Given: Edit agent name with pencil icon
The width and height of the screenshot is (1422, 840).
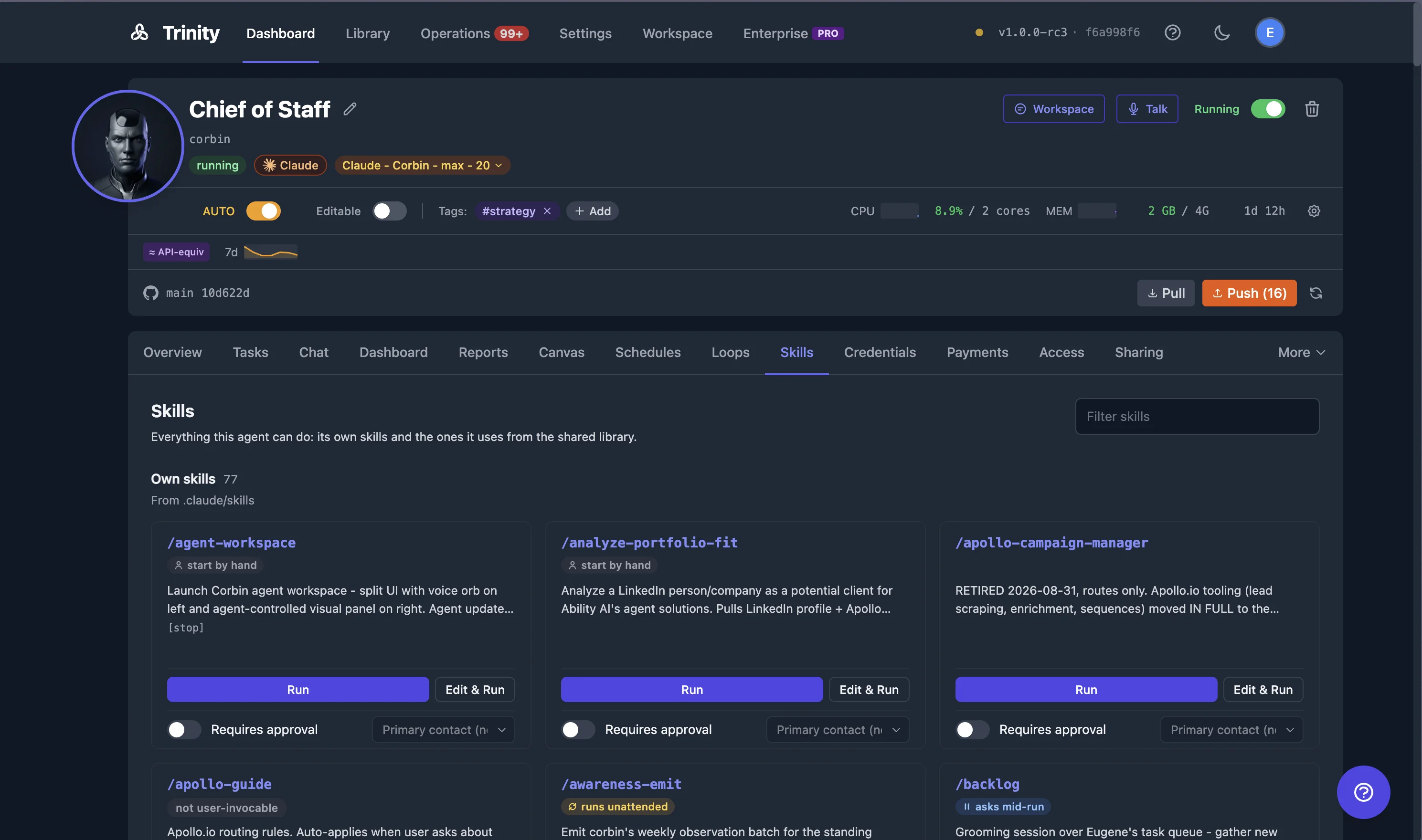Looking at the screenshot, I should [x=350, y=109].
